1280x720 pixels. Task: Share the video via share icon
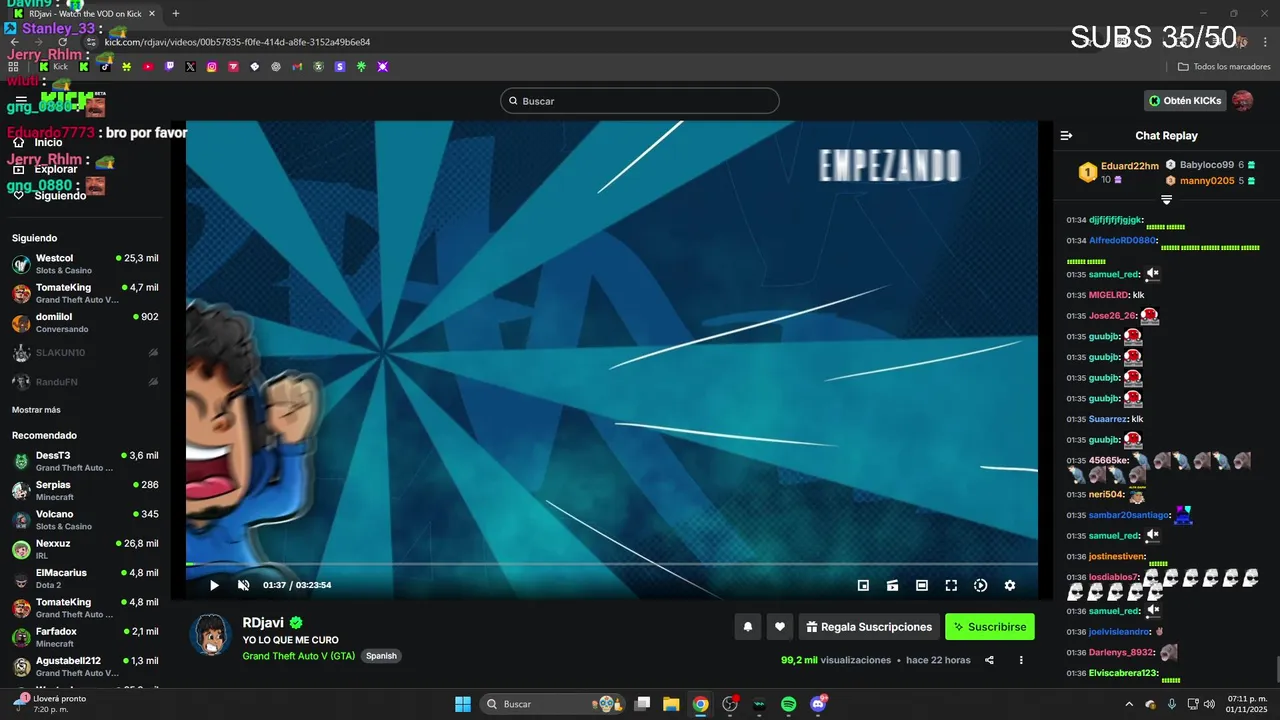point(989,660)
